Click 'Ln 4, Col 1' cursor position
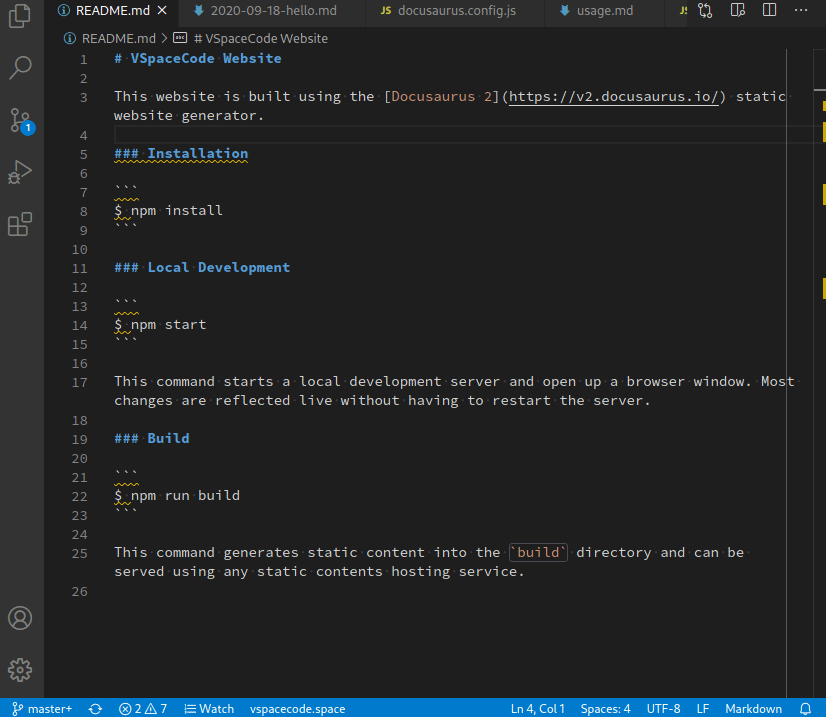The height and width of the screenshot is (717, 826). point(538,709)
